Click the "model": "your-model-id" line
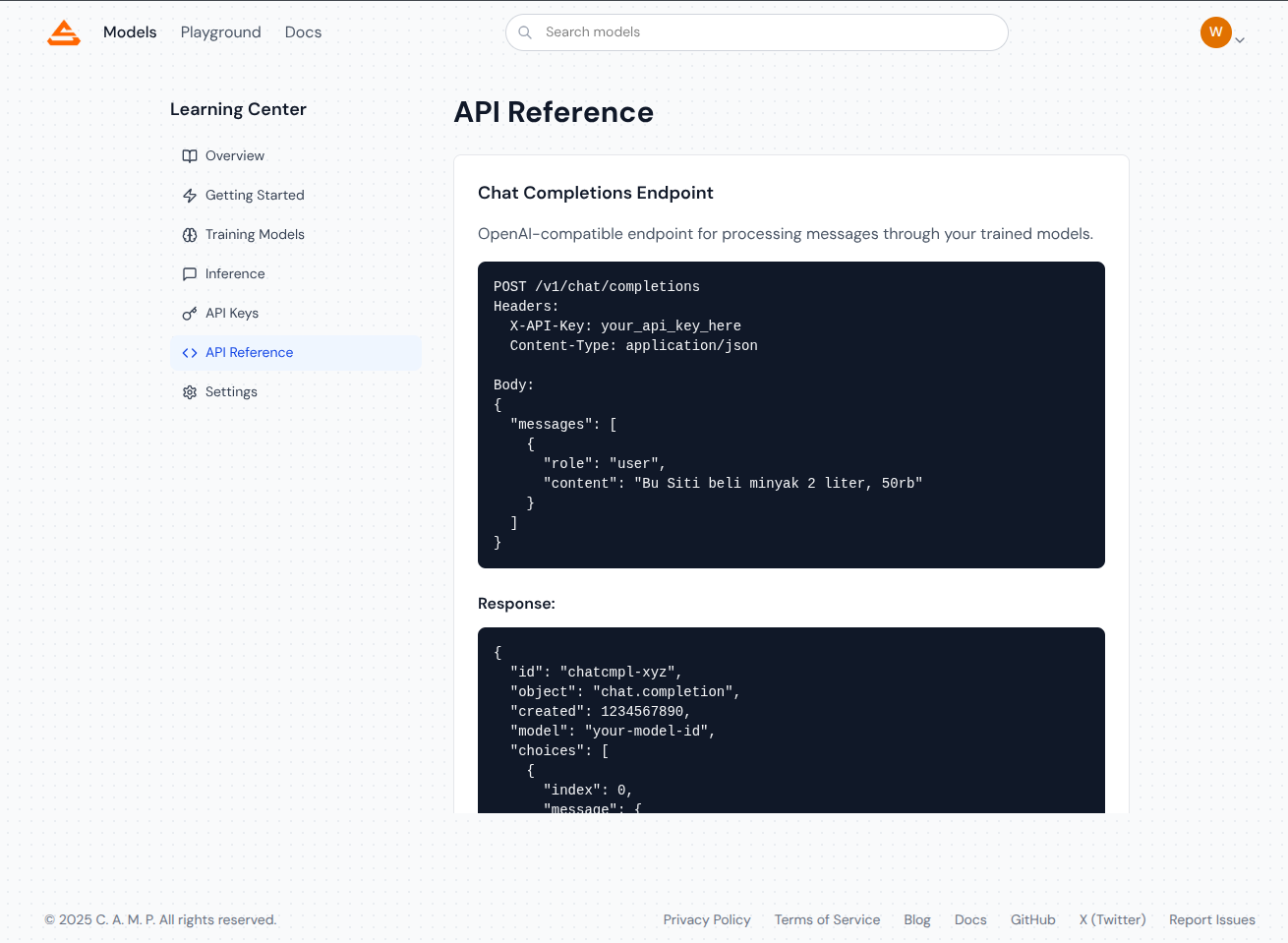 613,731
